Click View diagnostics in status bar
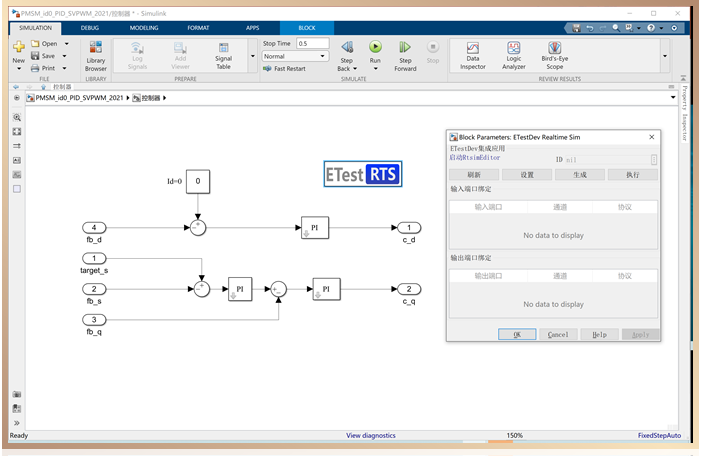The width and height of the screenshot is (701, 456). point(371,435)
